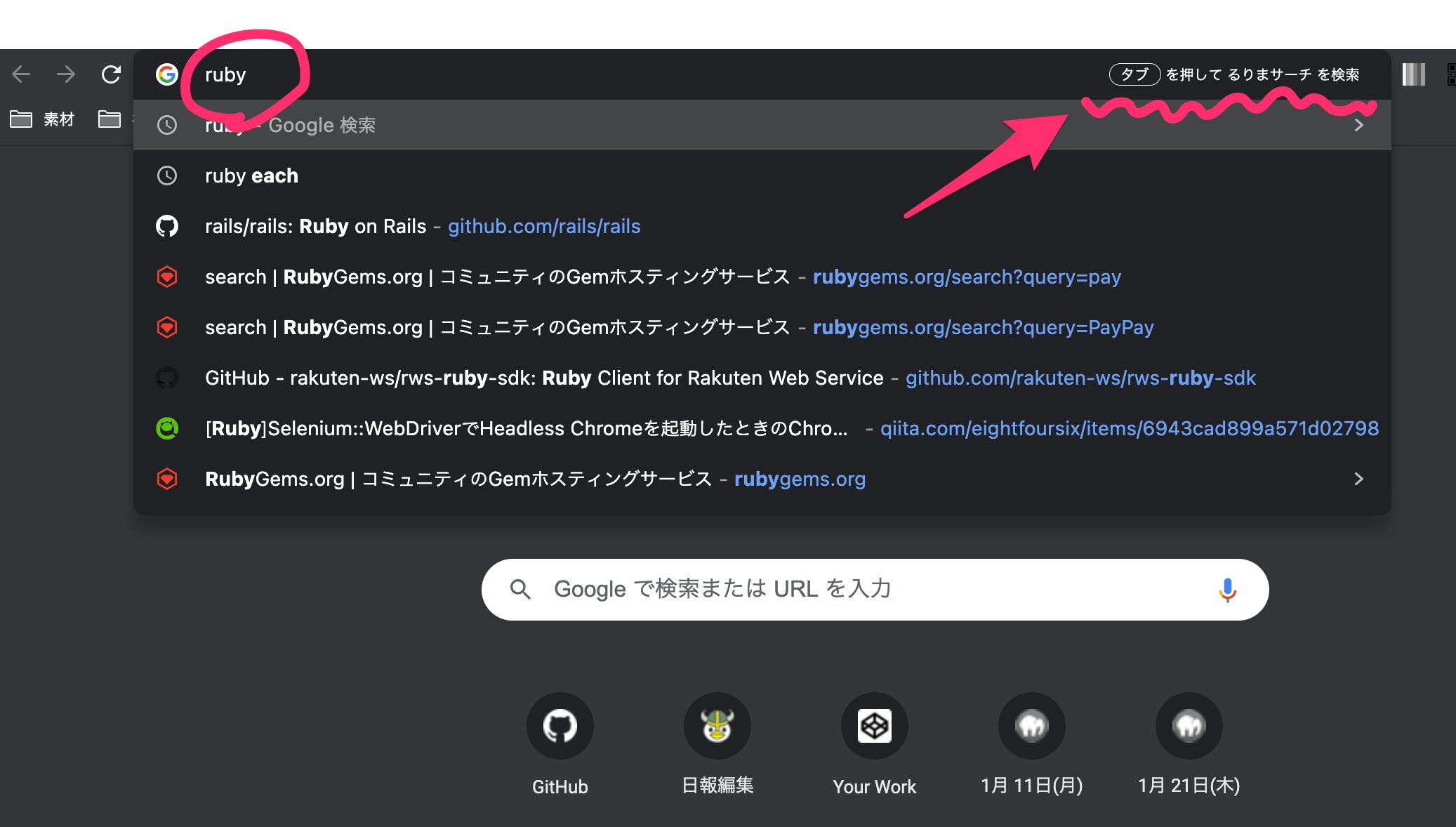Open the 1月 21日(木) shortcut tile
The image size is (1456, 827).
(x=1189, y=746)
